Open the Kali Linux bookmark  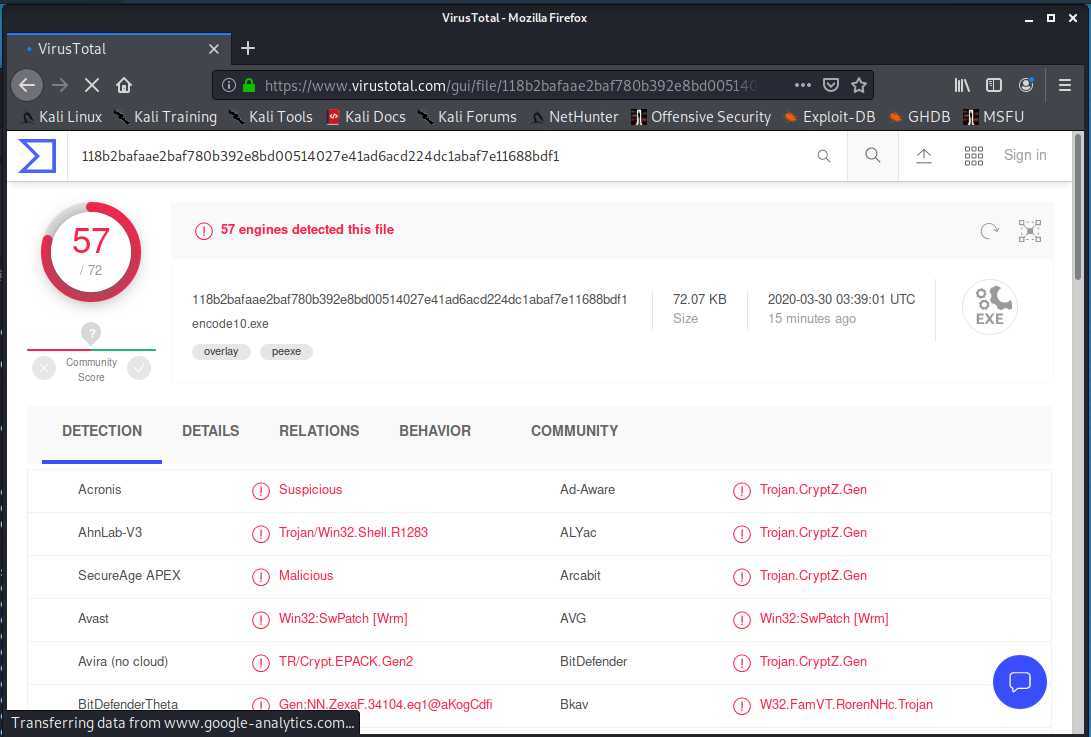point(63,117)
